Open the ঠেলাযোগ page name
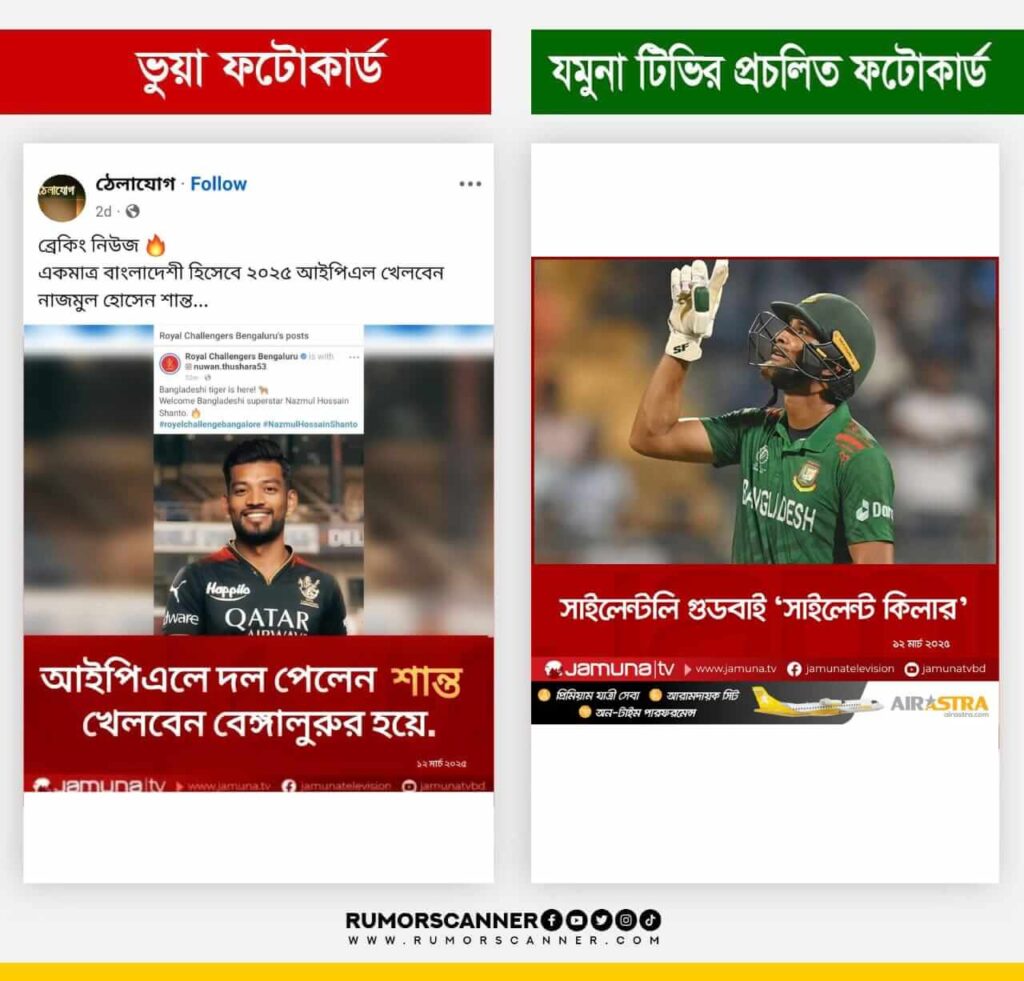 [x=135, y=184]
